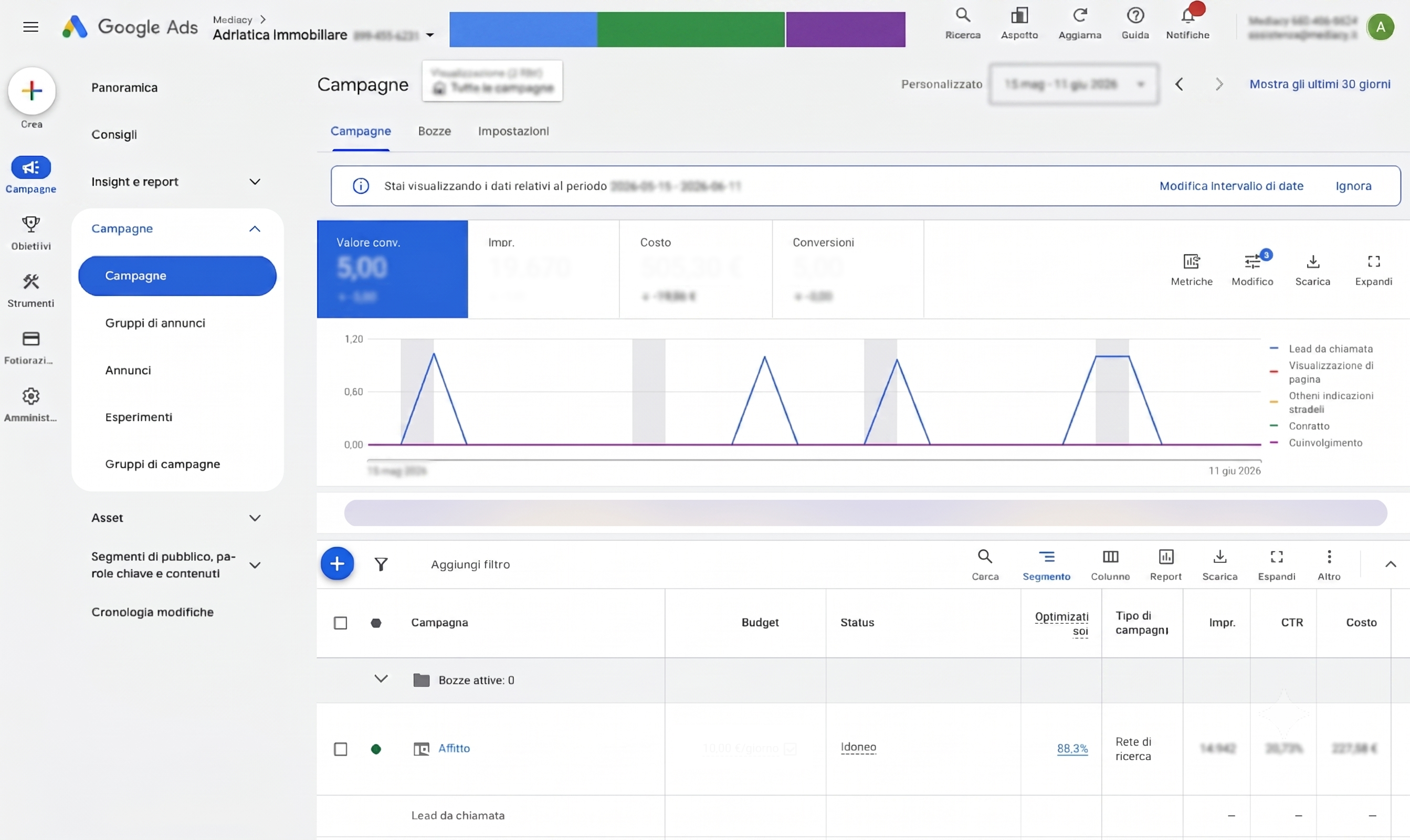Tick the Affitto campaign checkbox
The image size is (1410, 840).
point(341,749)
